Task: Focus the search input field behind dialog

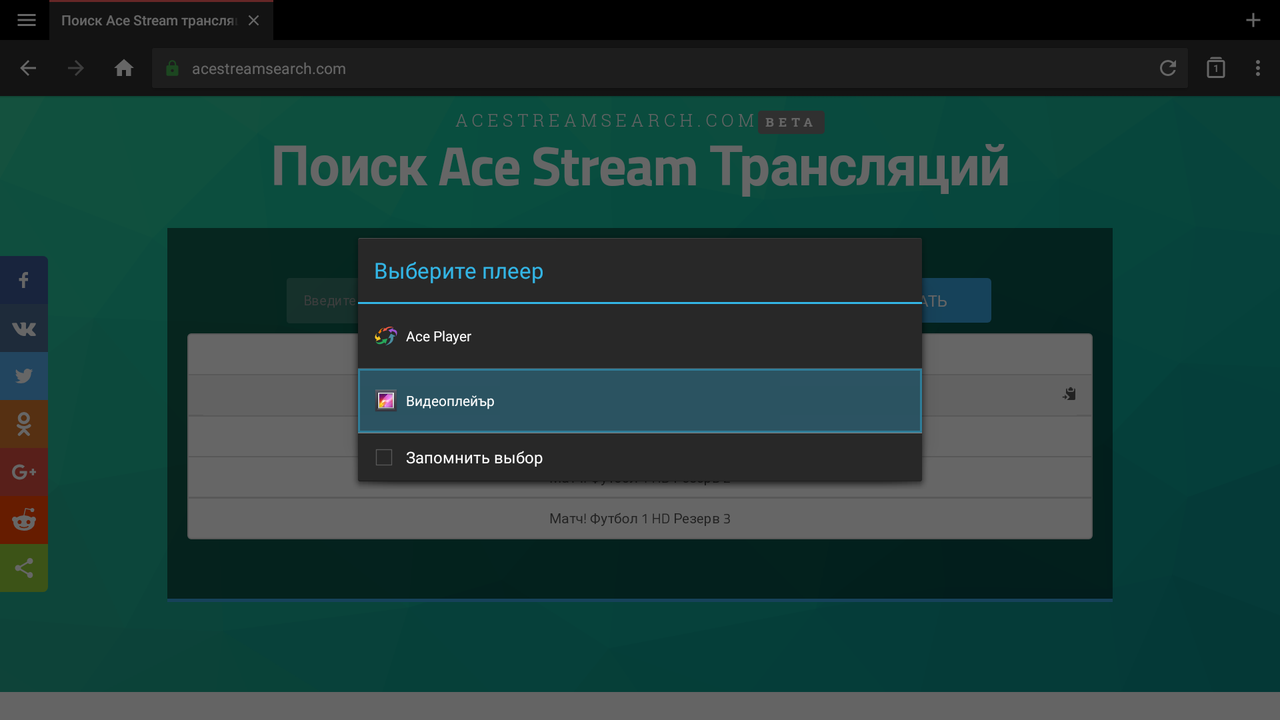Action: [x=322, y=301]
